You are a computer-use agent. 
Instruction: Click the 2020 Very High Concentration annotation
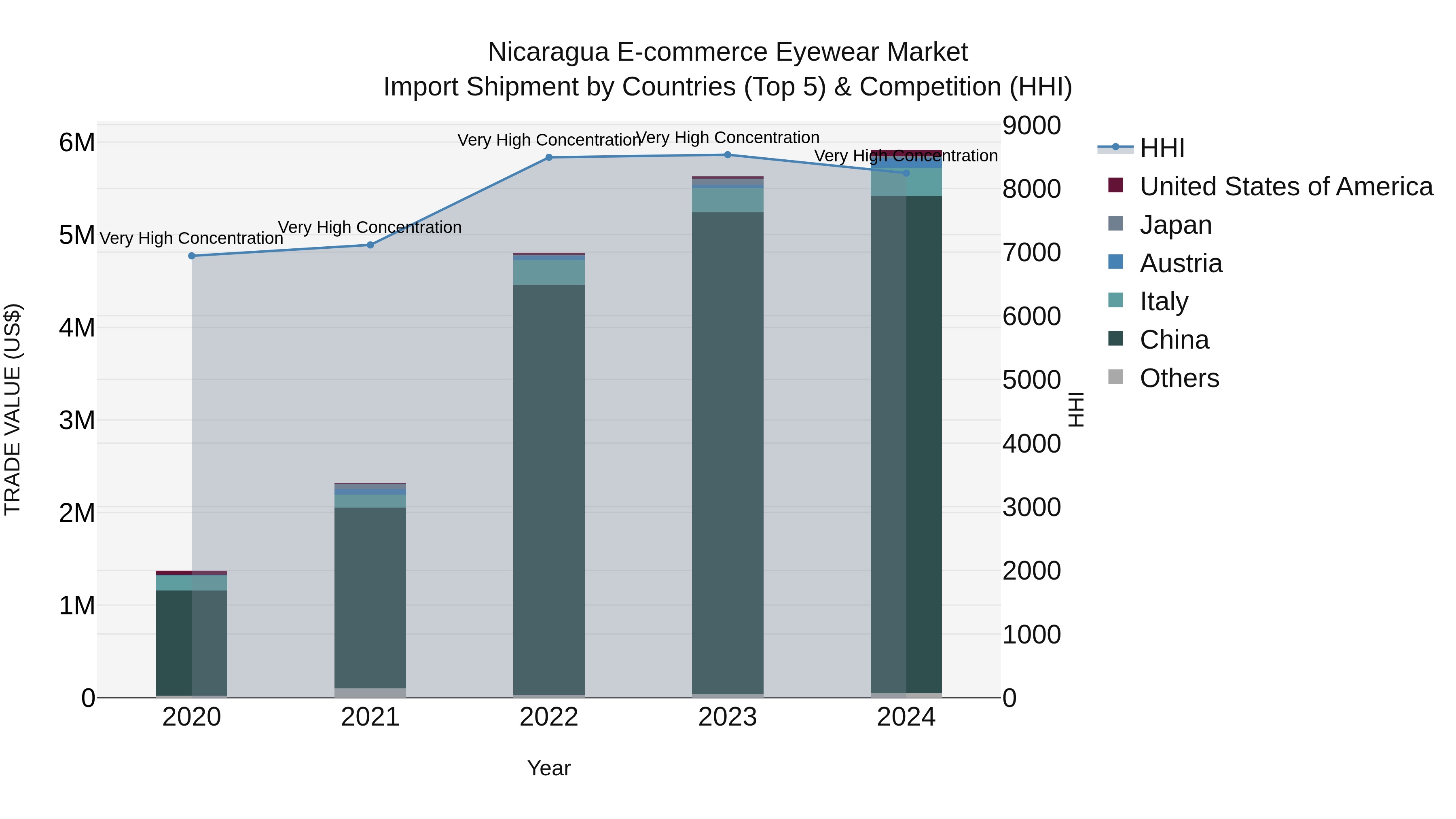[x=192, y=239]
